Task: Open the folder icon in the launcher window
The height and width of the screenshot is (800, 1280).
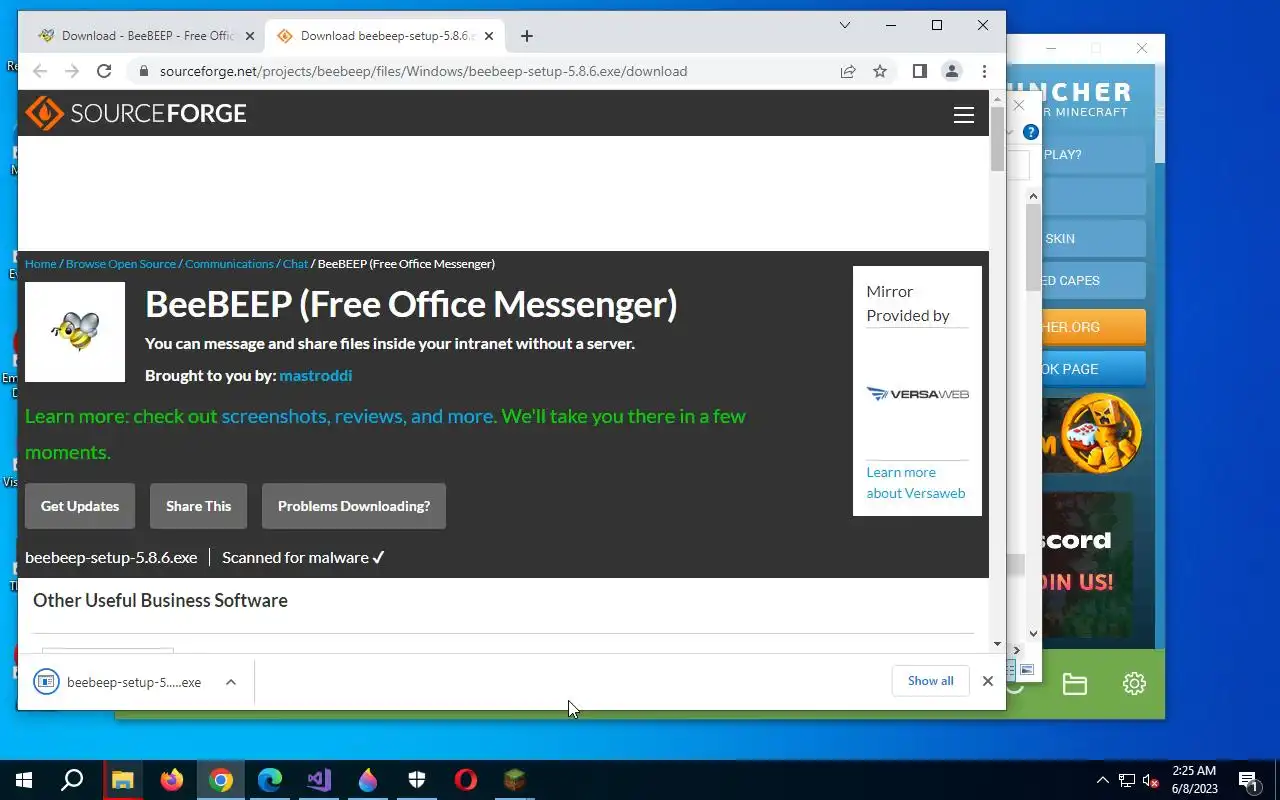Action: [x=1075, y=684]
